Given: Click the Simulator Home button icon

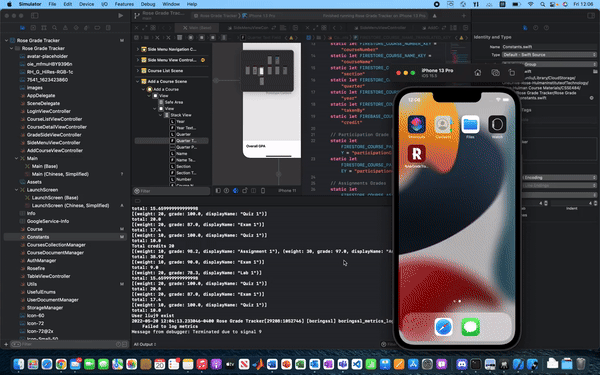Looking at the screenshot, I should tap(478, 73).
